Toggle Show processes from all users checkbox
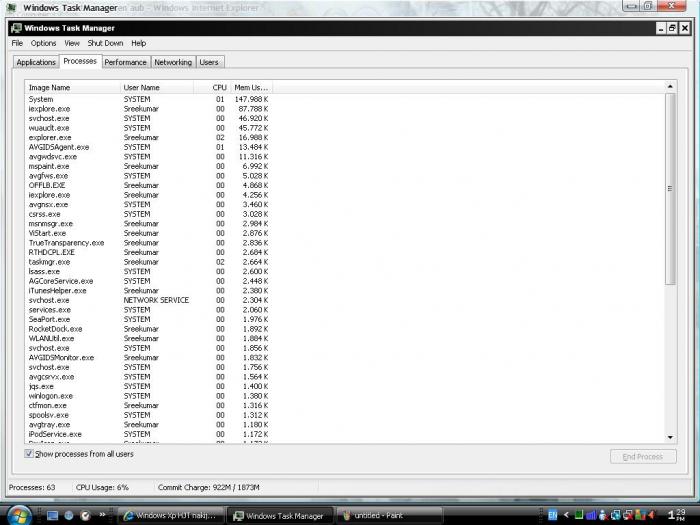 (x=29, y=454)
